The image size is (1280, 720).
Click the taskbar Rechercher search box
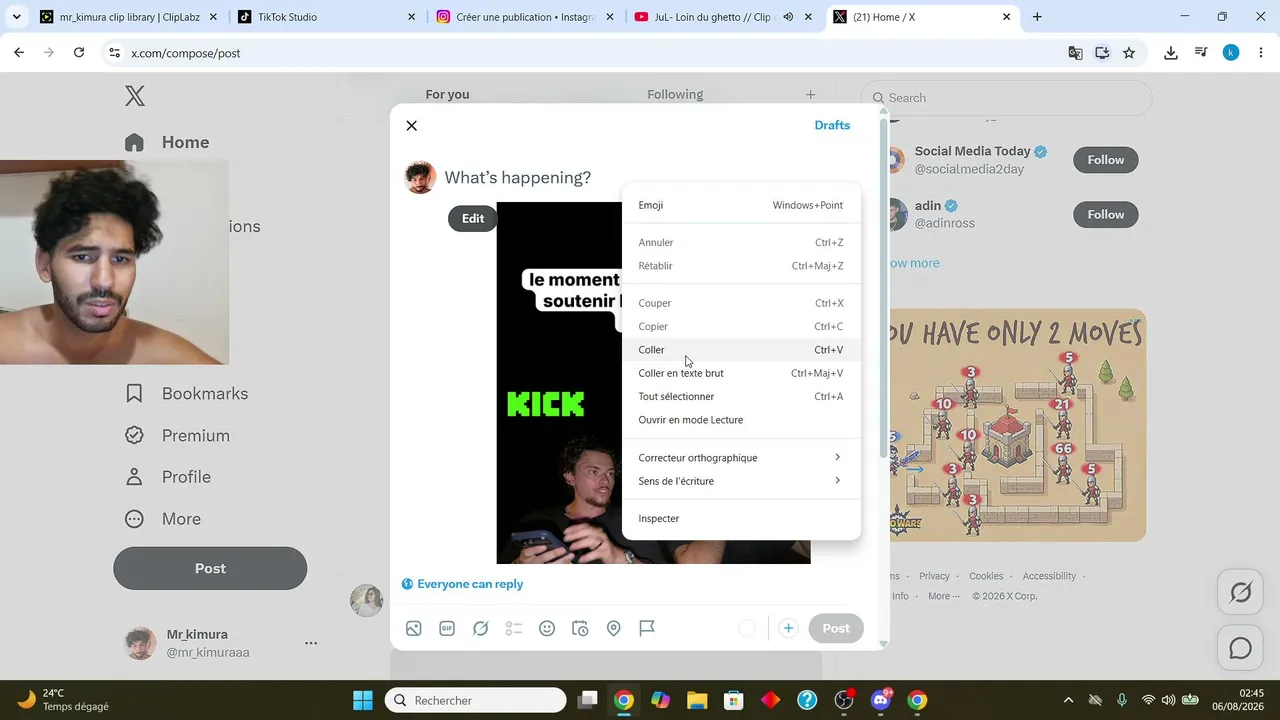click(x=476, y=700)
